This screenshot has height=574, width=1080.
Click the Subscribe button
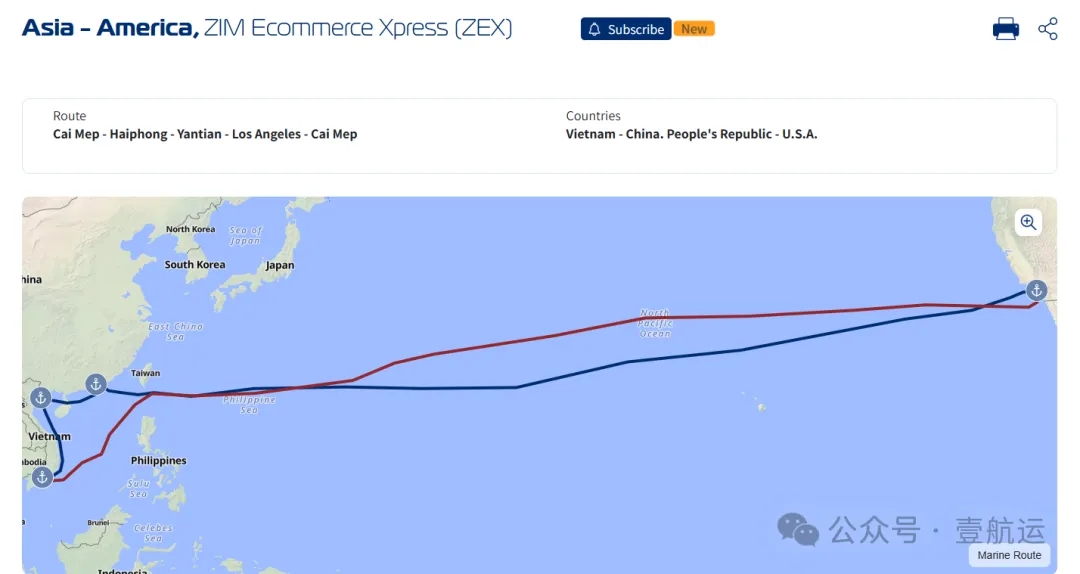point(626,29)
